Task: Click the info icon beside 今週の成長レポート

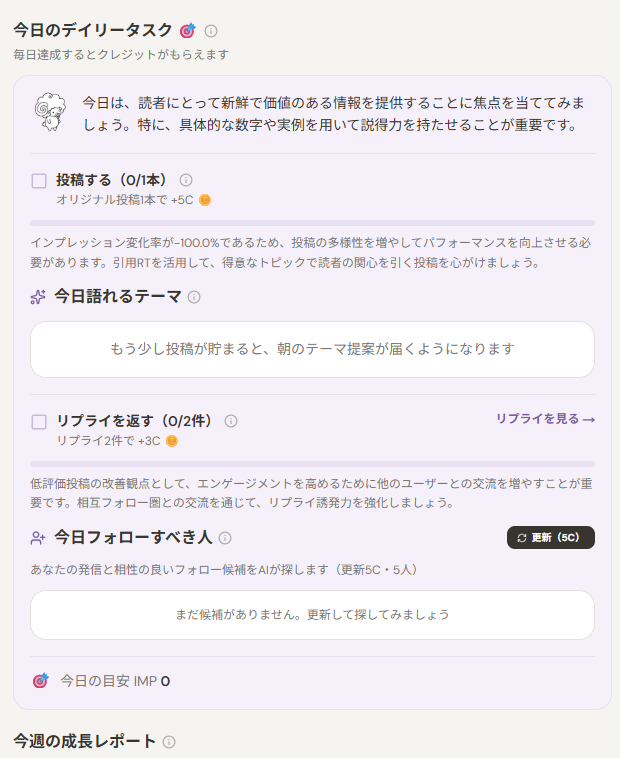Action: click(169, 742)
